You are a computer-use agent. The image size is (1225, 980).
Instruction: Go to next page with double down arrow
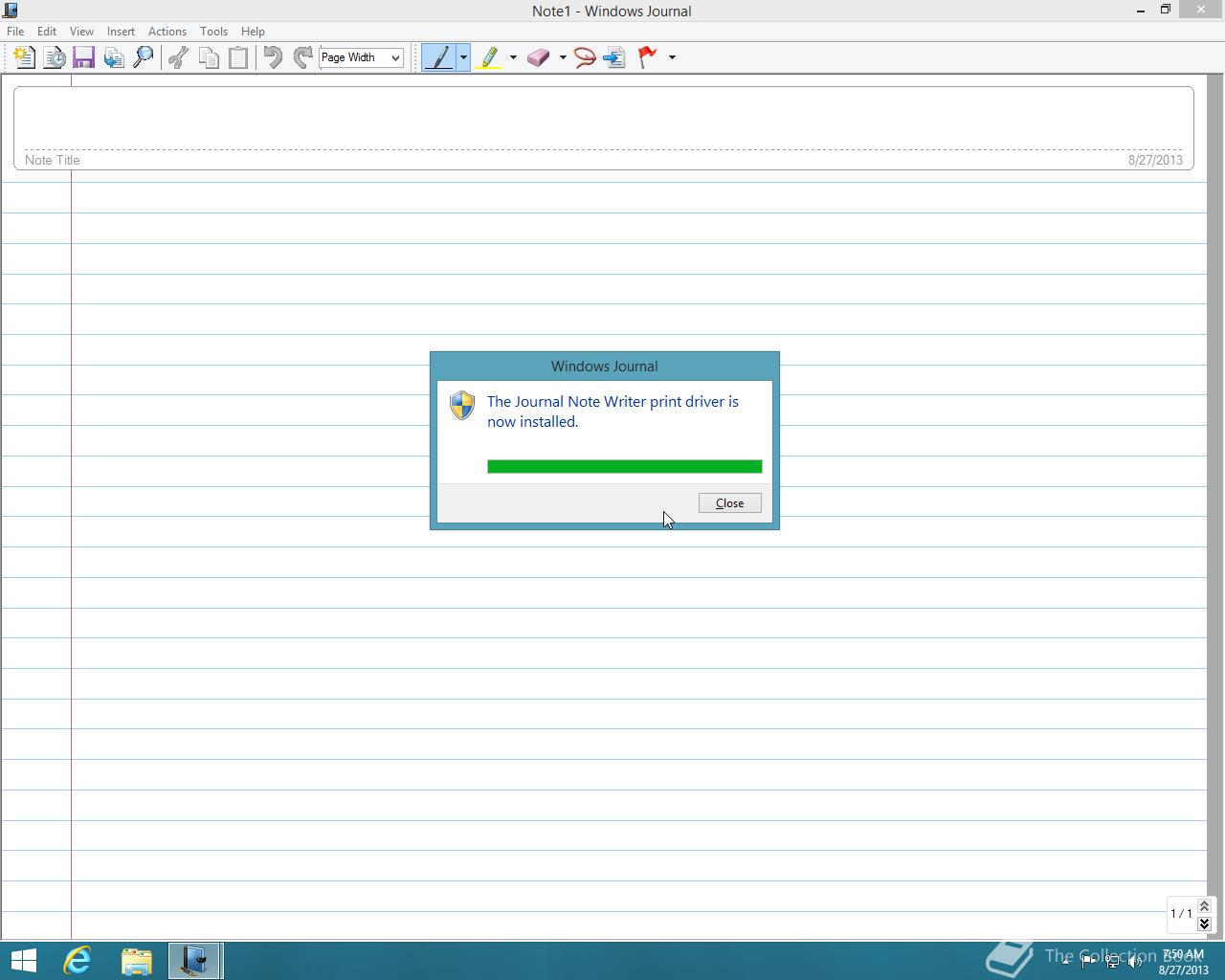tap(1204, 924)
